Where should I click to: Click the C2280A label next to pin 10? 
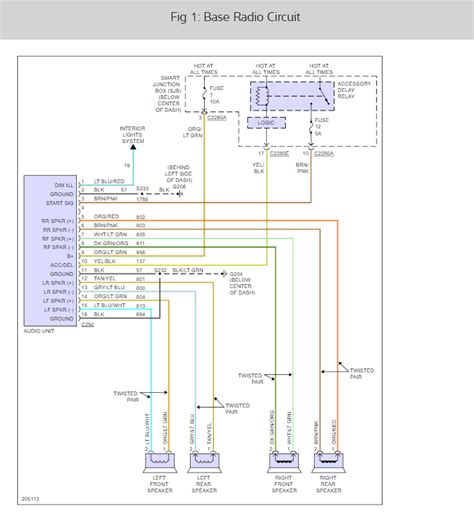click(324, 153)
